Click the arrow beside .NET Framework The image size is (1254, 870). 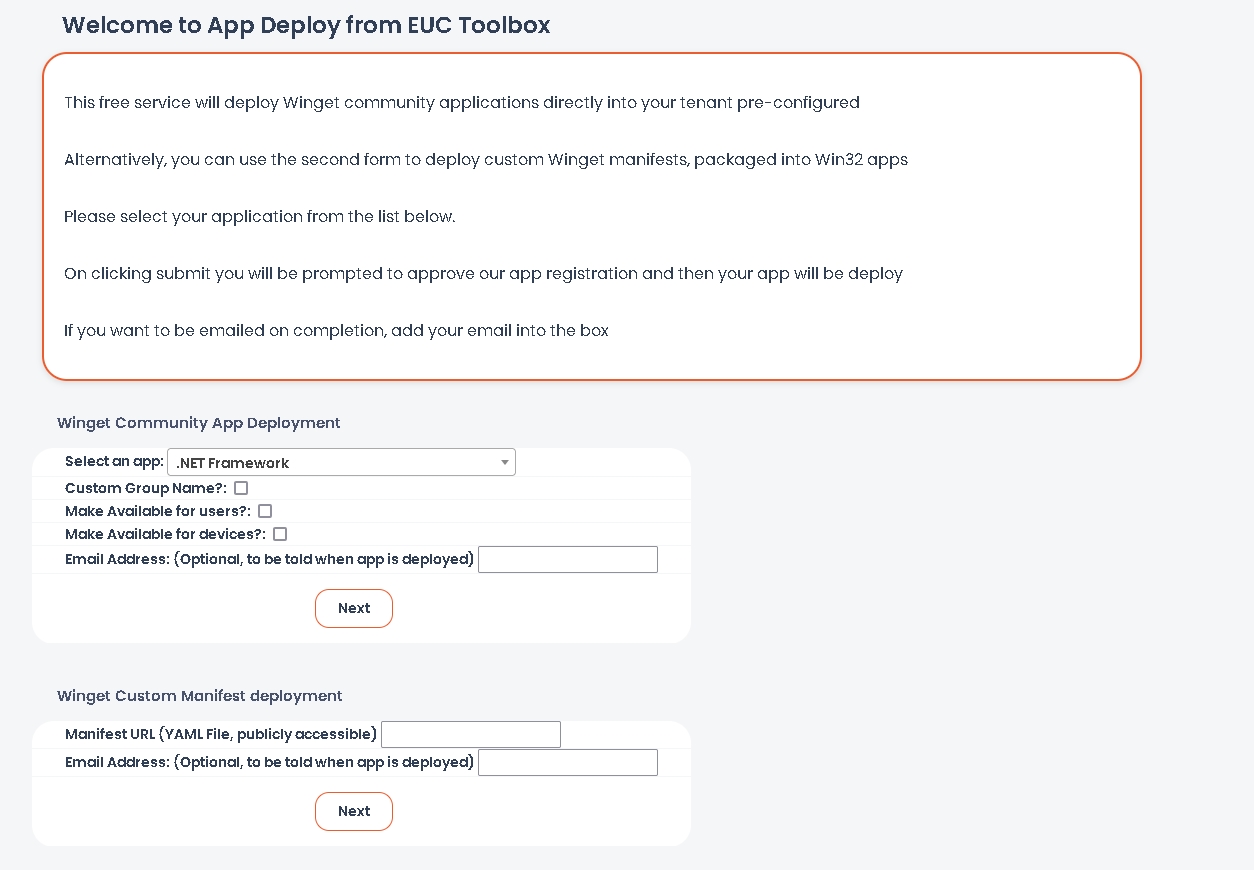(505, 462)
